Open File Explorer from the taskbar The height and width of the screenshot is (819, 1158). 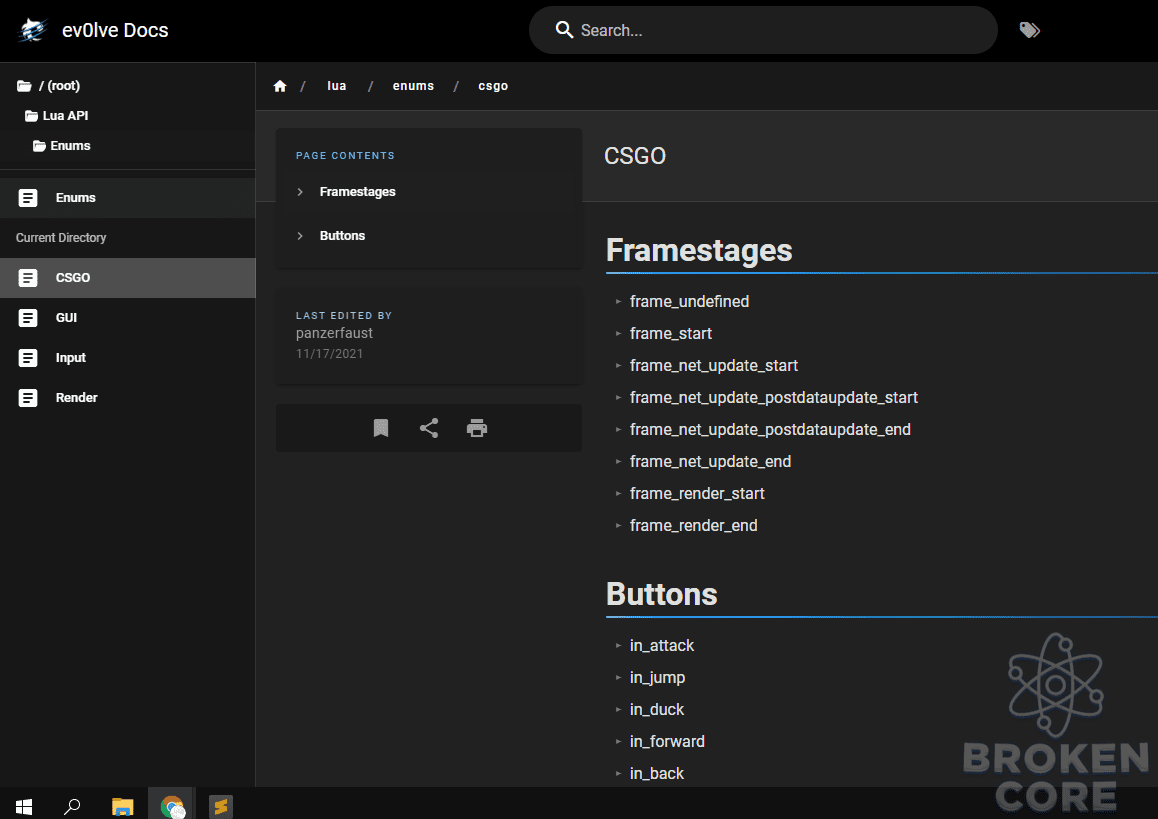[123, 806]
